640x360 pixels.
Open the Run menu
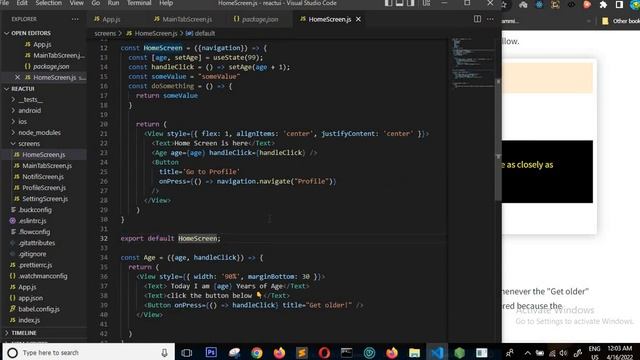(113, 3)
